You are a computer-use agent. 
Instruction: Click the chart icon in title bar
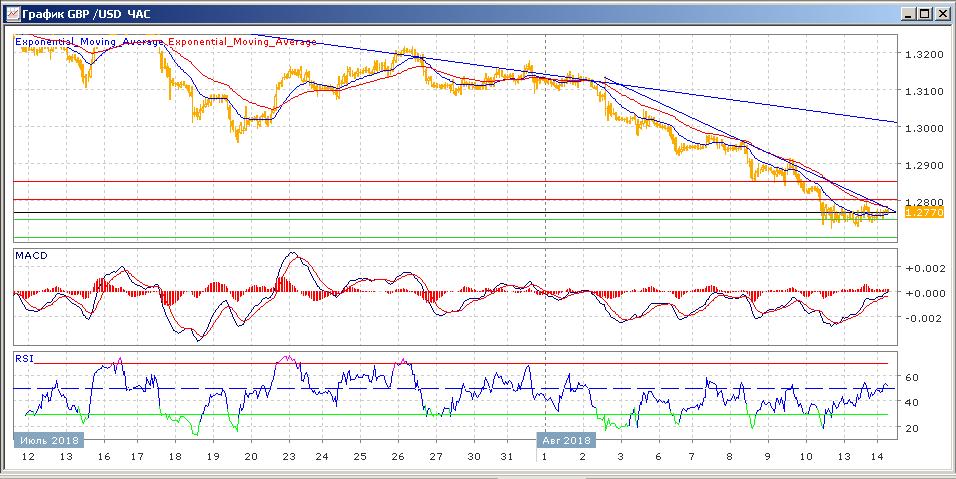[13, 13]
